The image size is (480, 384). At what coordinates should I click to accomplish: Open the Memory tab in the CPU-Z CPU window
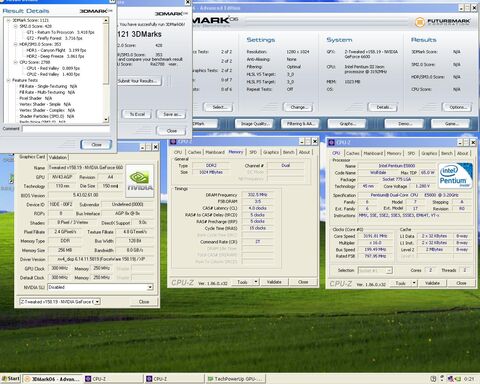(394, 153)
